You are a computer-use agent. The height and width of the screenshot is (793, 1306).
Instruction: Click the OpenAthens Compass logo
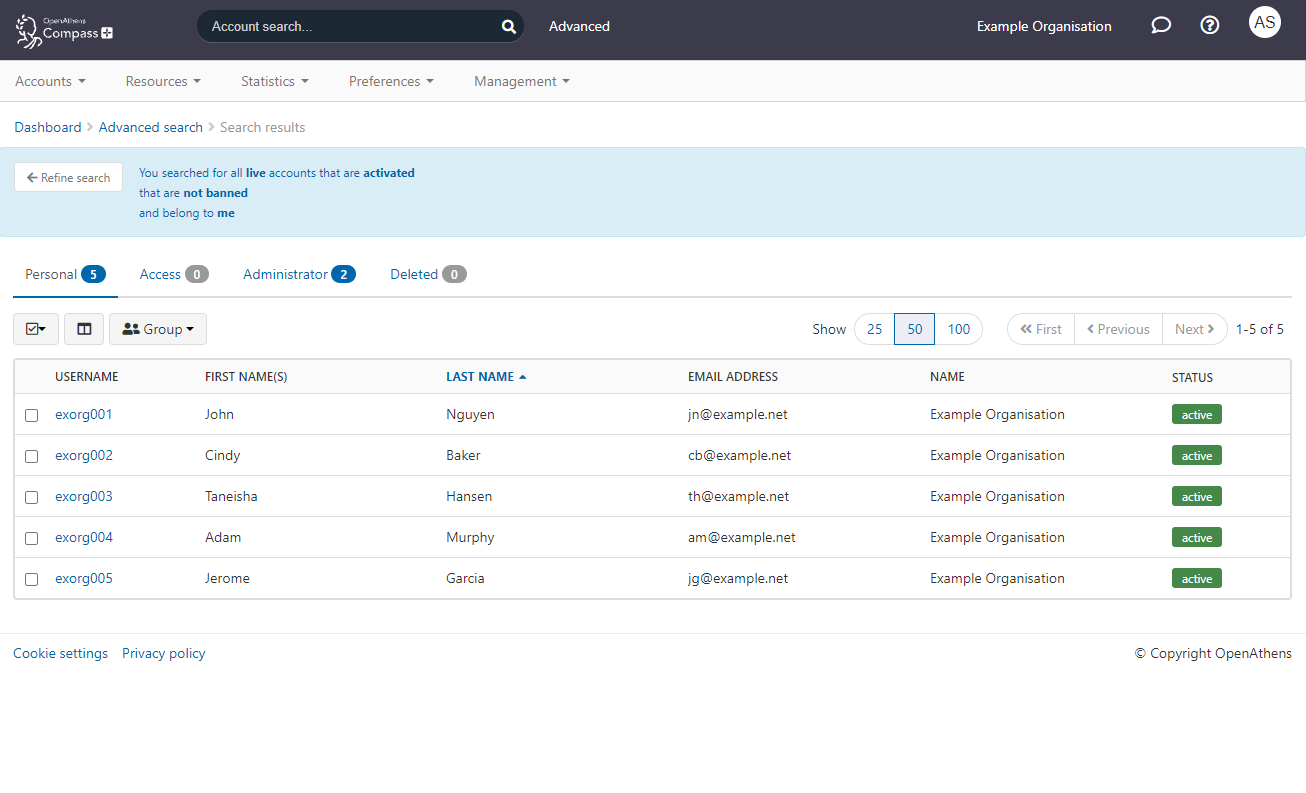pos(62,30)
